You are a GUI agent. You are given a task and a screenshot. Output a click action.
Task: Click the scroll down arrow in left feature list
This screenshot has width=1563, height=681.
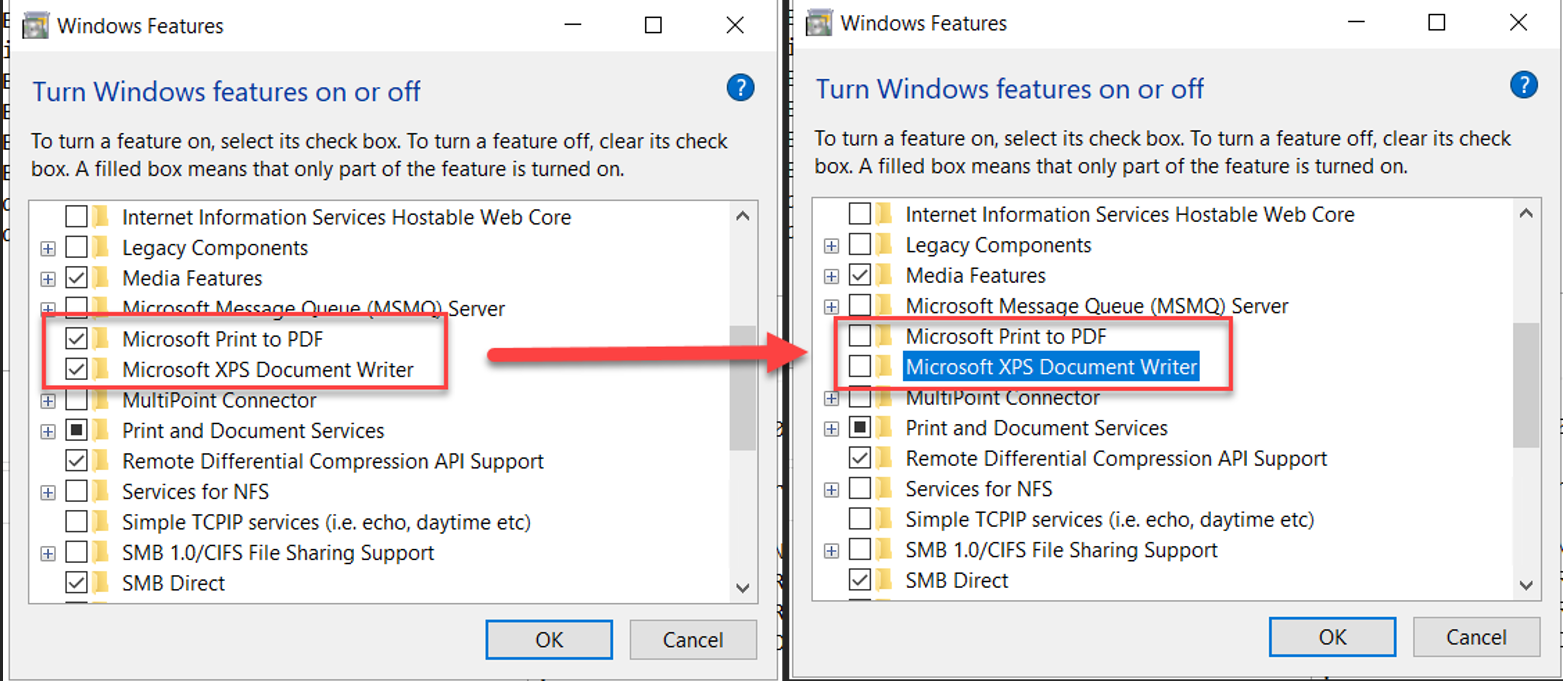[743, 588]
